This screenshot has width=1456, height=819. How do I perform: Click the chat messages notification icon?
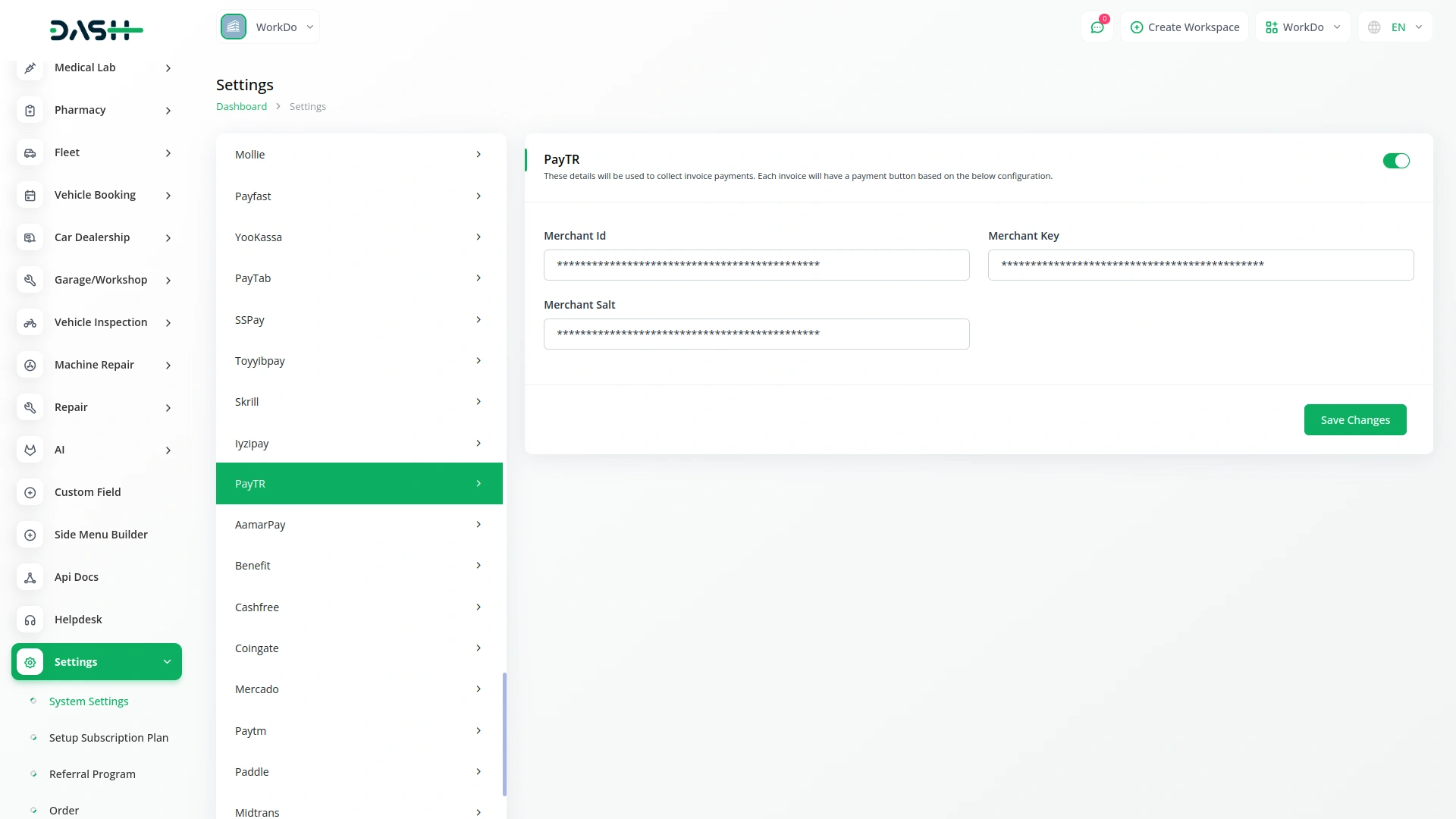click(x=1097, y=27)
